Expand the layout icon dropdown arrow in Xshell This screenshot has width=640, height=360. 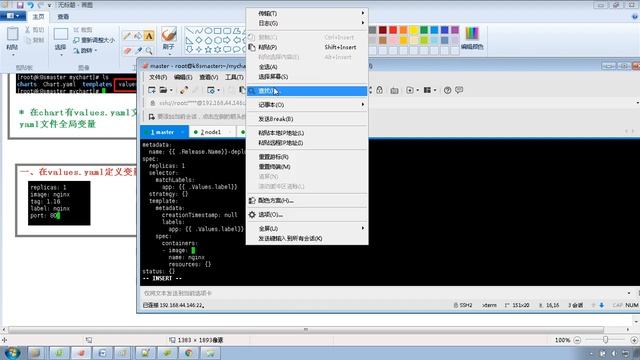(435, 91)
